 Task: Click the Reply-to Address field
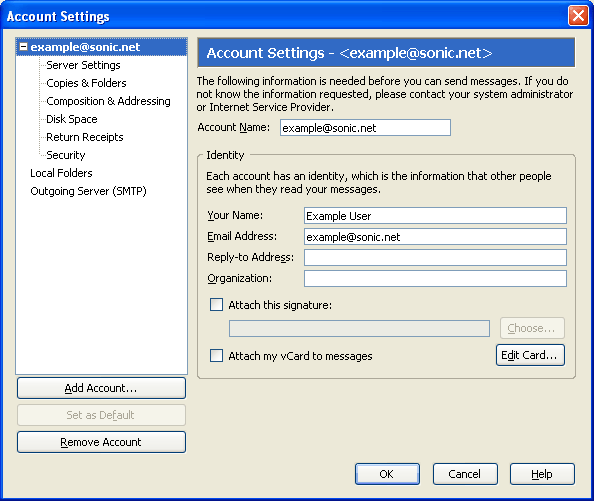pyautogui.click(x=435, y=258)
